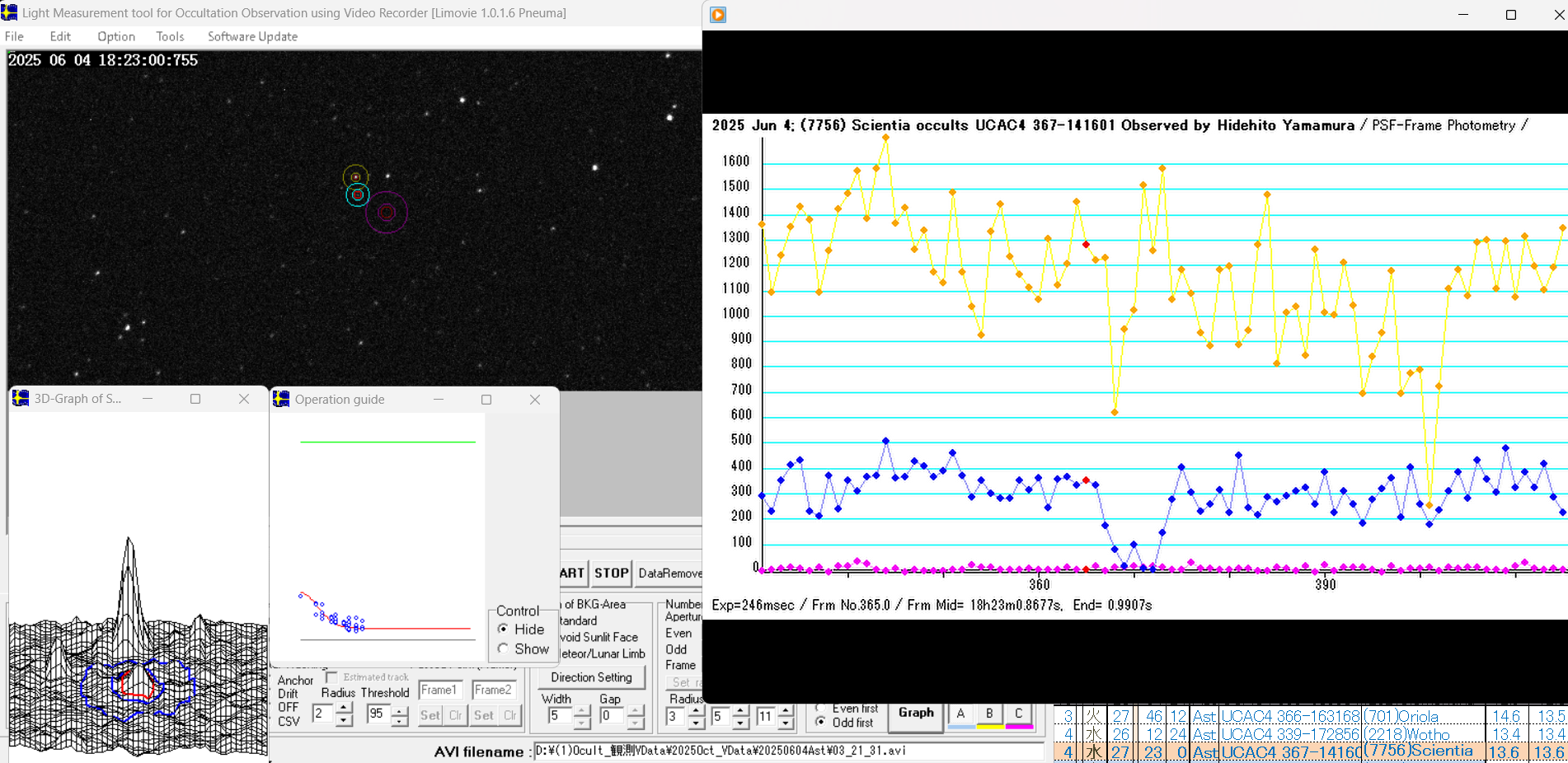Viewport: 1568px width, 763px height.
Task: Increase the aperture radius value of 11
Action: point(785,710)
